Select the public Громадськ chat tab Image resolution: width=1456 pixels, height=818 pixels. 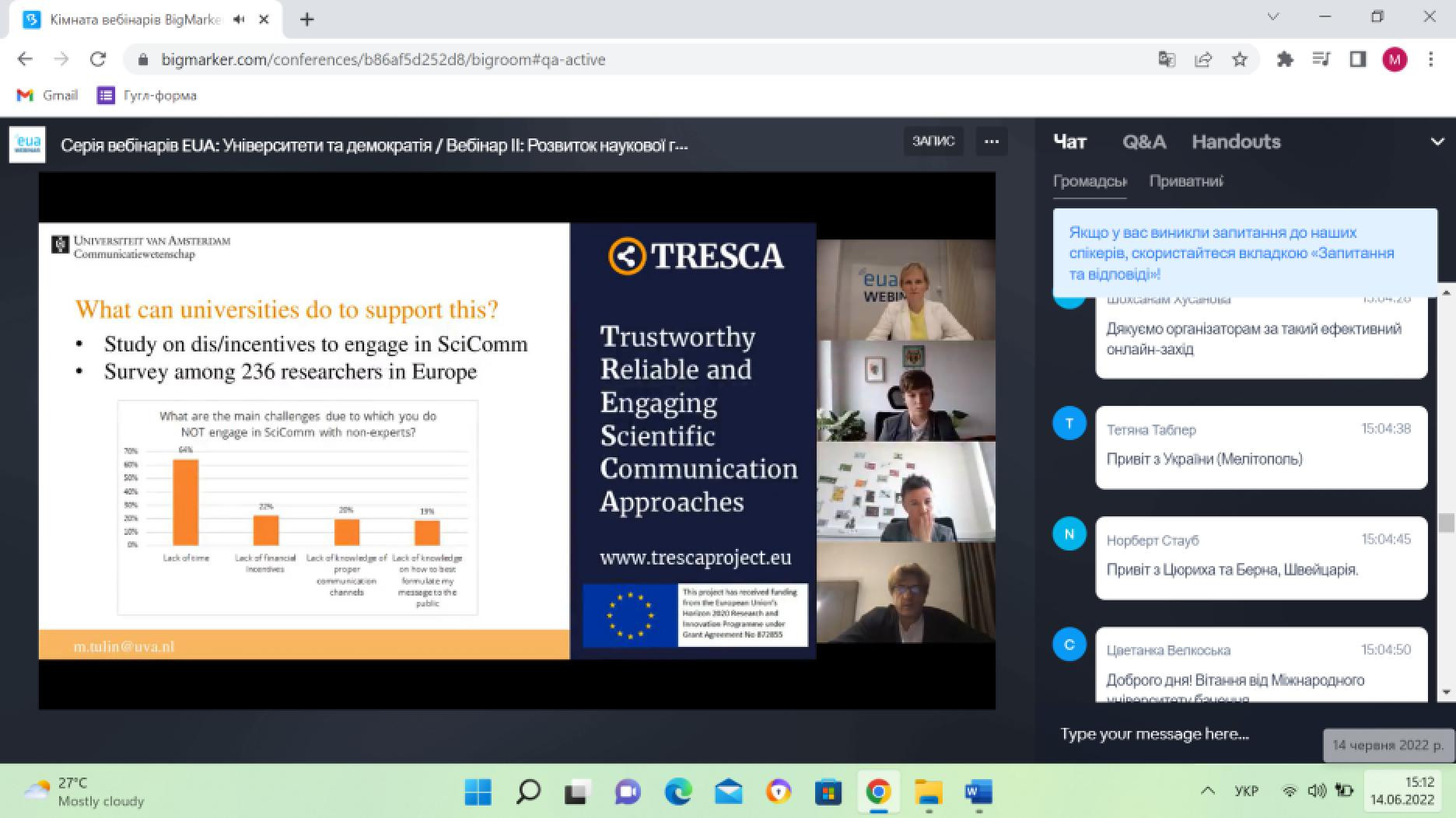pyautogui.click(x=1090, y=181)
